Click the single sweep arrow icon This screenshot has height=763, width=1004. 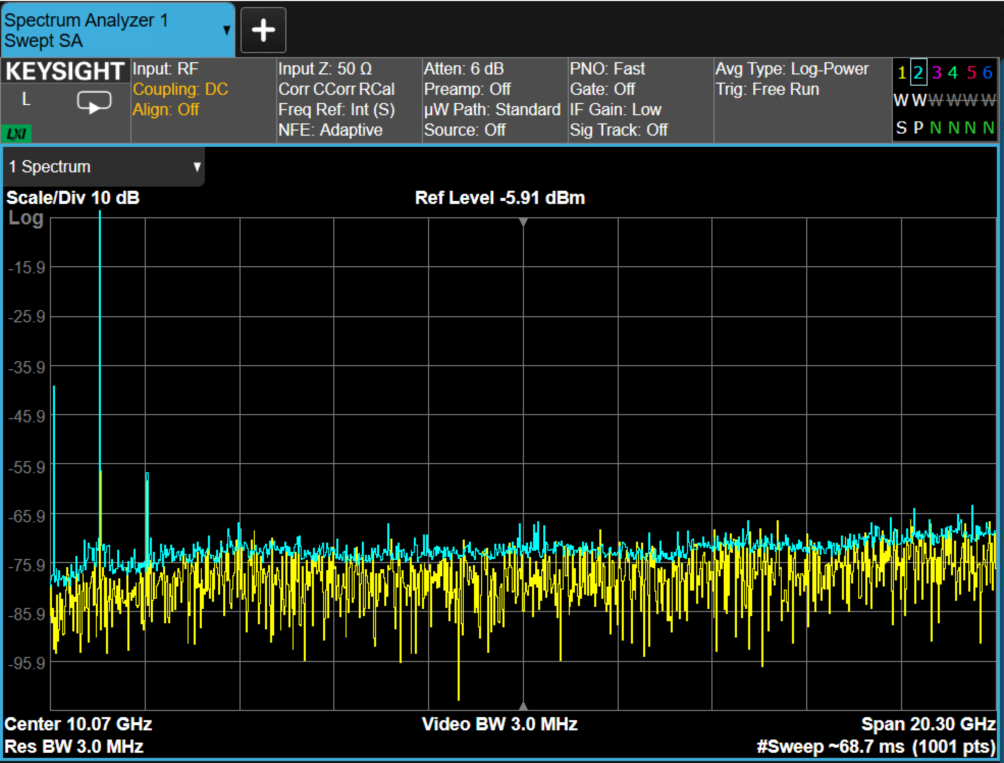pyautogui.click(x=94, y=102)
